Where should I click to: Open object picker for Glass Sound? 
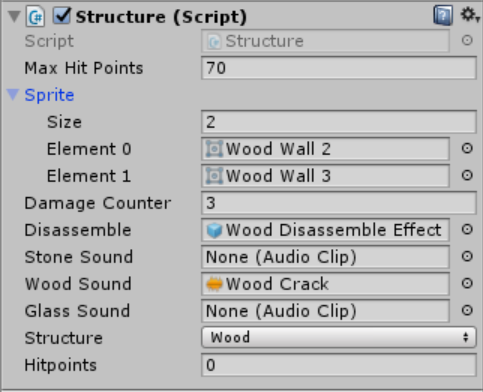[x=467, y=310]
